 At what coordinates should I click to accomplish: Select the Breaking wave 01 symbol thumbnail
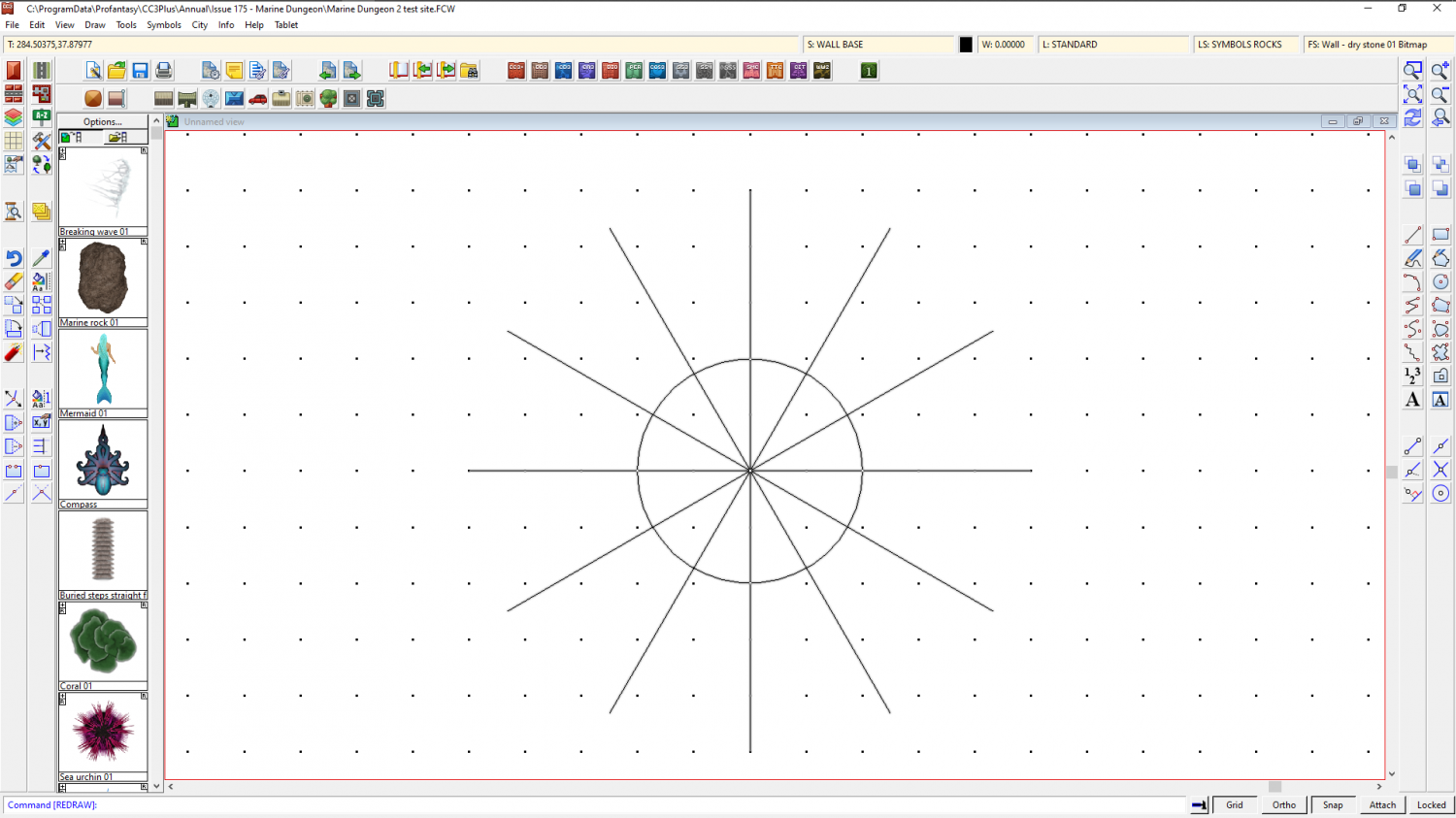[103, 188]
